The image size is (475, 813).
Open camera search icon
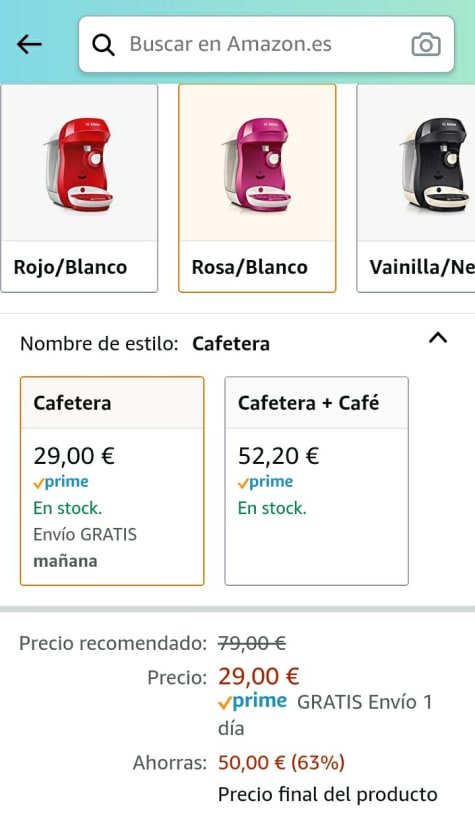pos(426,45)
